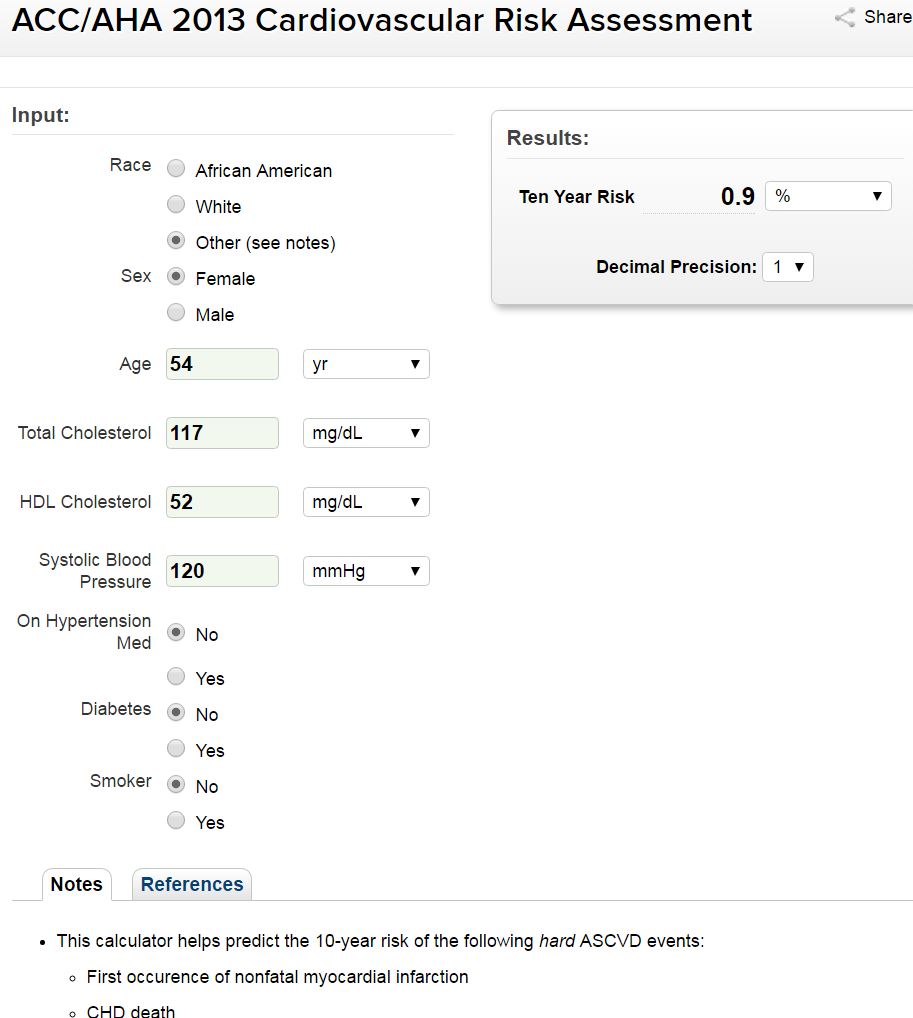
Task: Click the HDL Cholesterol input box
Action: (222, 502)
